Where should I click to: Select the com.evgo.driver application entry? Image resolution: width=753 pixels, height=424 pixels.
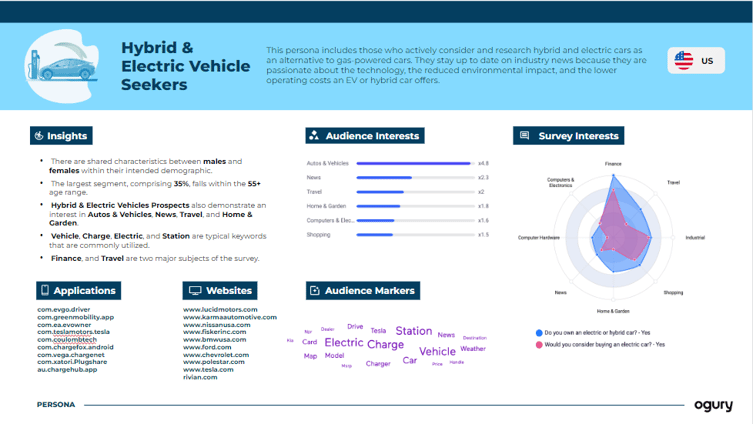coord(63,310)
